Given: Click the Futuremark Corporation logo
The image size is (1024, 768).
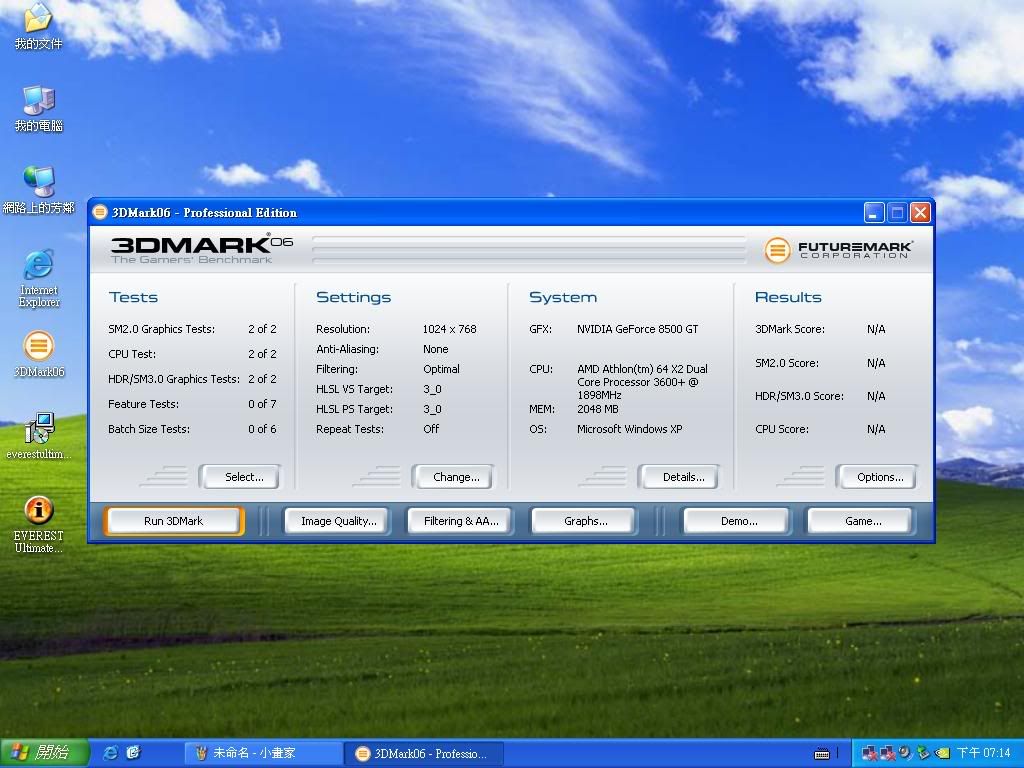Looking at the screenshot, I should coord(839,250).
